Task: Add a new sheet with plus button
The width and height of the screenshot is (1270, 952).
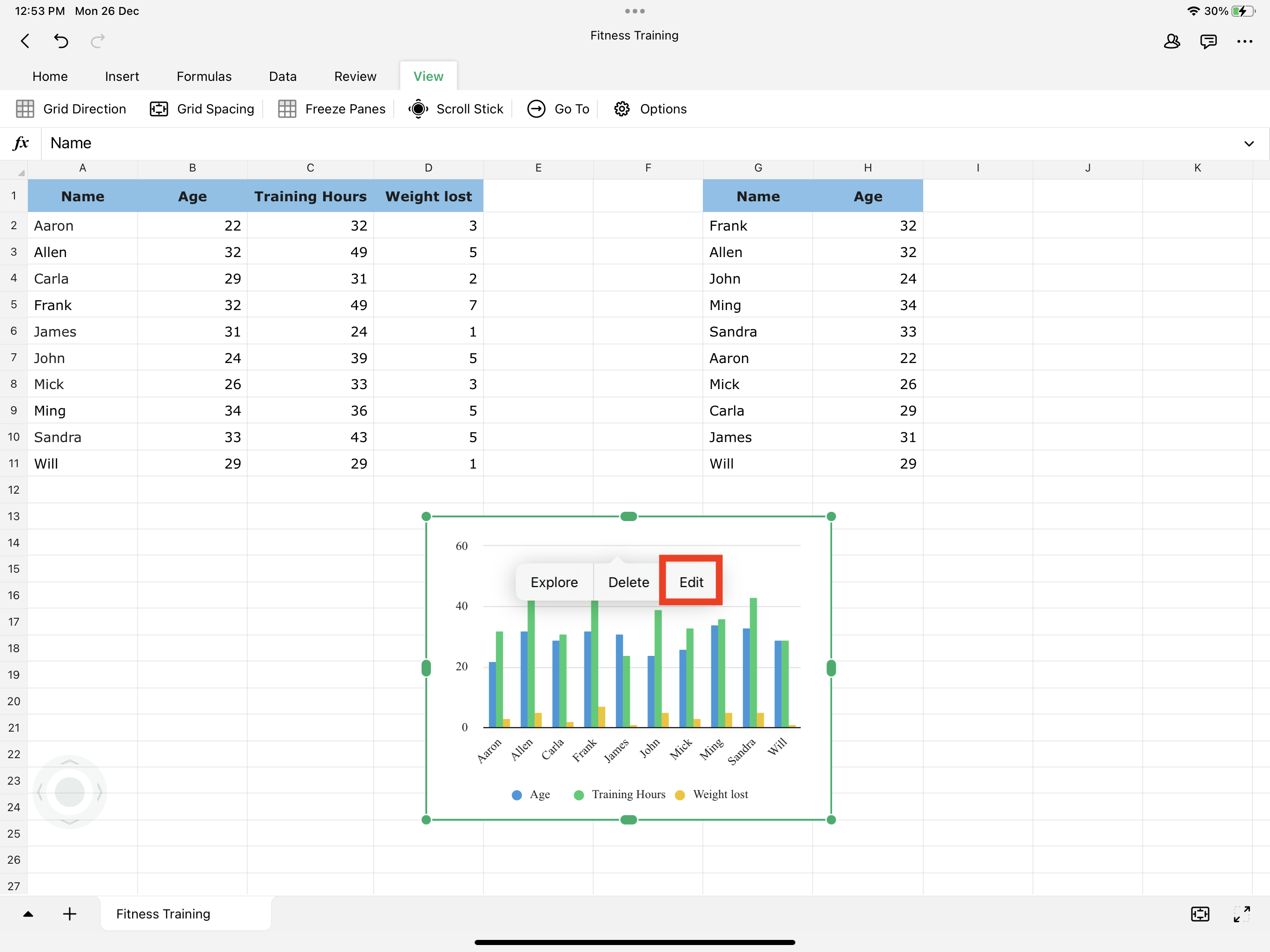Action: tap(69, 914)
